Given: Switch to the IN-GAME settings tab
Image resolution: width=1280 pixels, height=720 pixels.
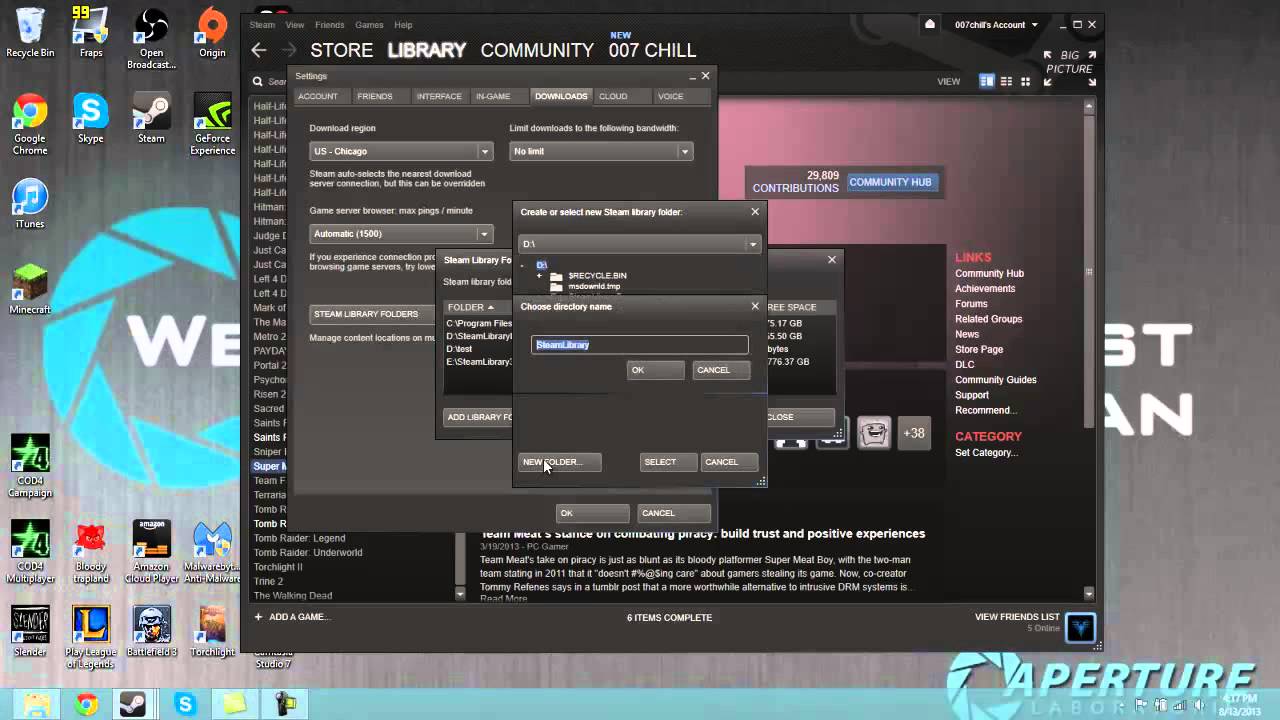Looking at the screenshot, I should point(493,96).
